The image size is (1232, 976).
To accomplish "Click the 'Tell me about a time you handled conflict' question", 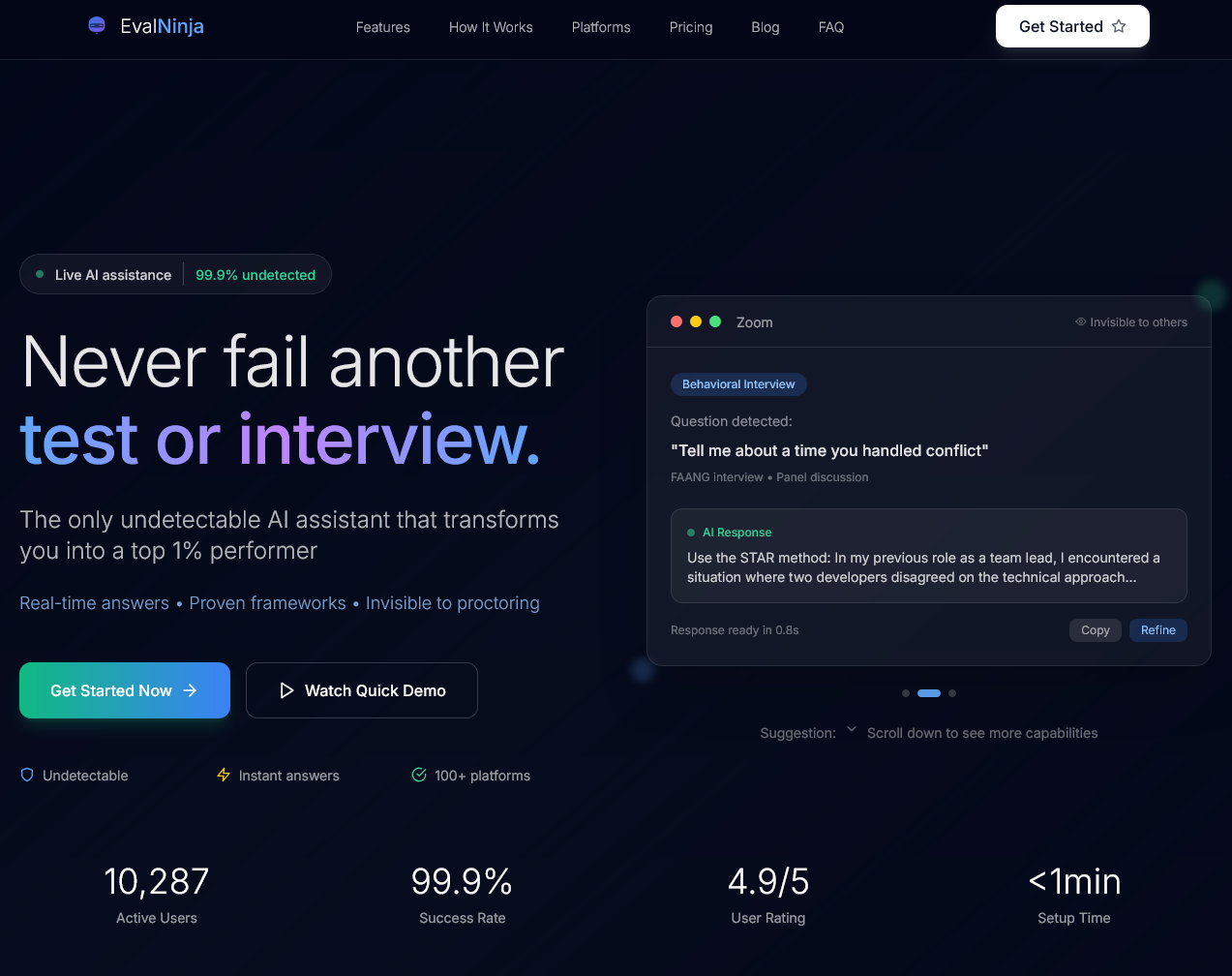I will pos(829,450).
